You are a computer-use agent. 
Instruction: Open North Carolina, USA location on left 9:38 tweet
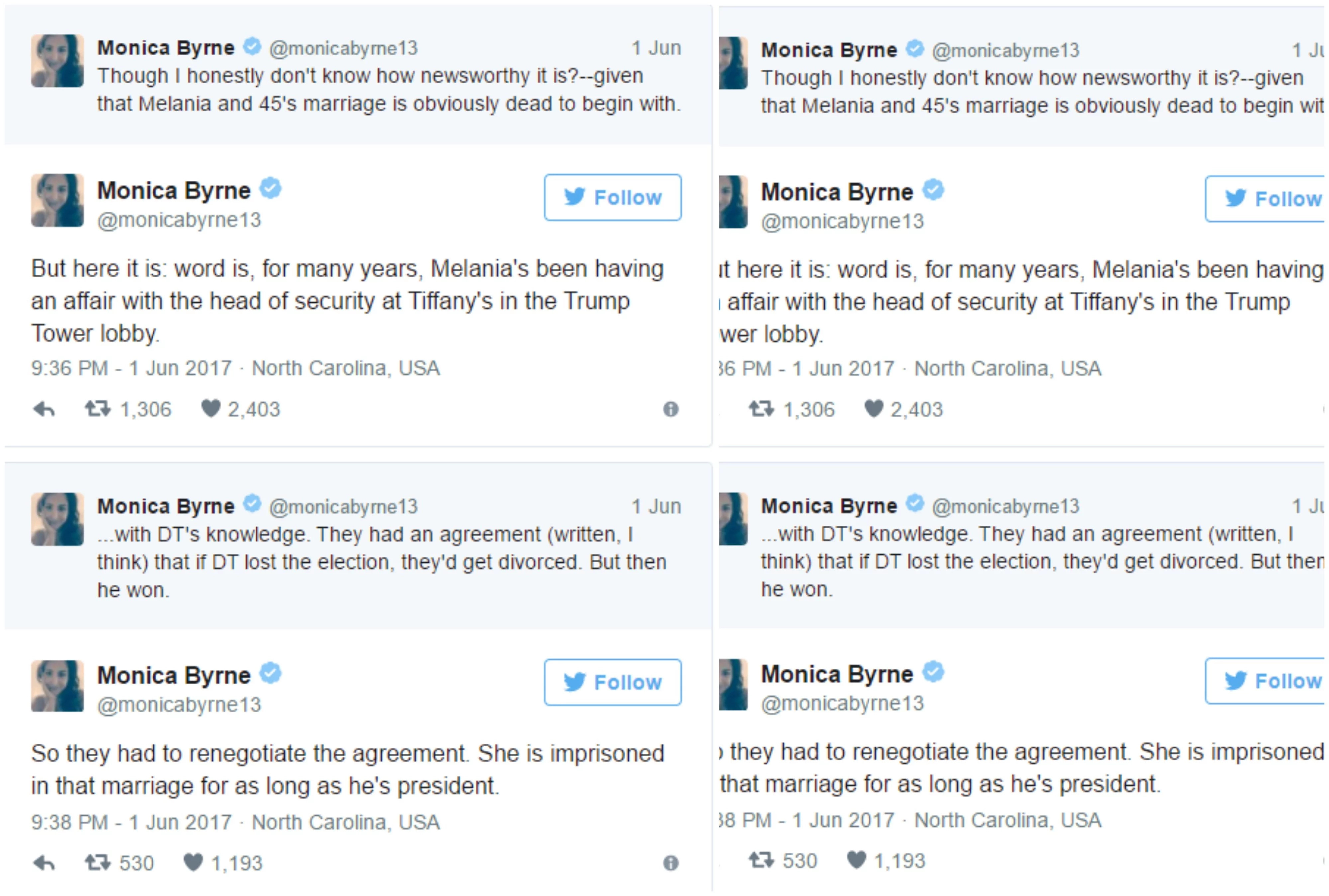(346, 822)
